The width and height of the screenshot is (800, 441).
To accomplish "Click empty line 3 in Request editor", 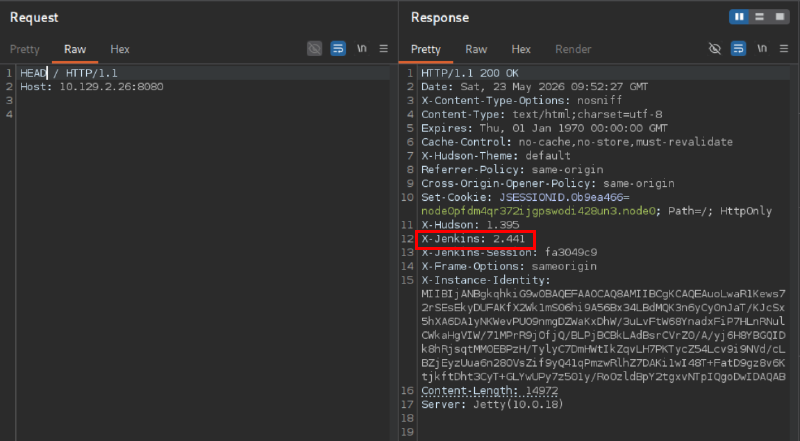I will tap(204, 101).
